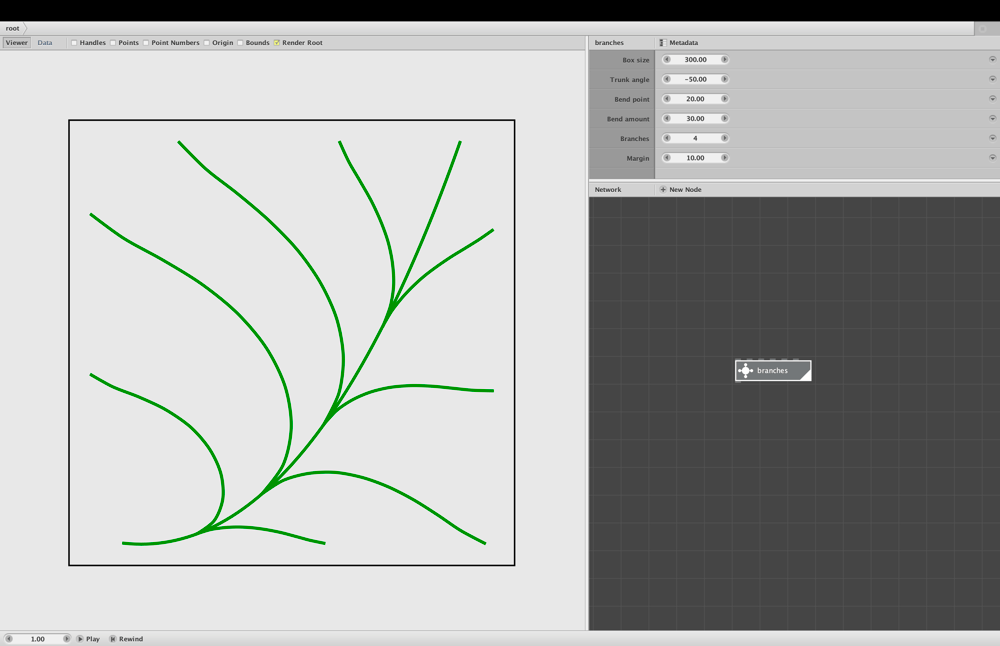
Task: Click the Bend point label
Action: (632, 99)
